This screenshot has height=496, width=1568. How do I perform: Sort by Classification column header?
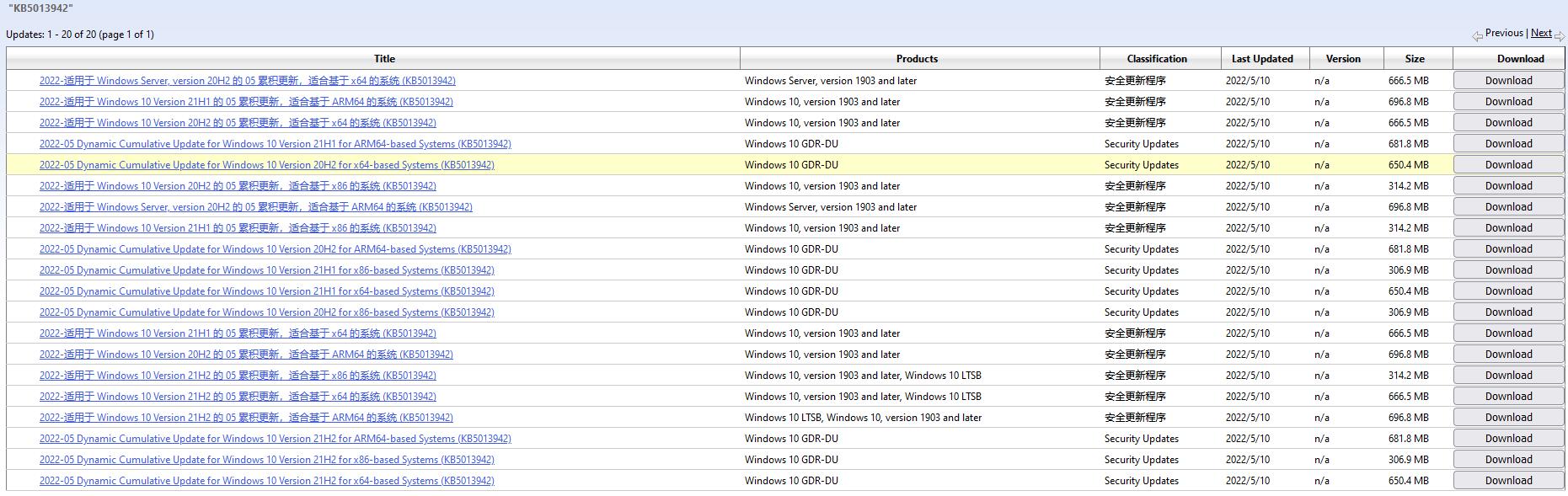pos(1156,59)
